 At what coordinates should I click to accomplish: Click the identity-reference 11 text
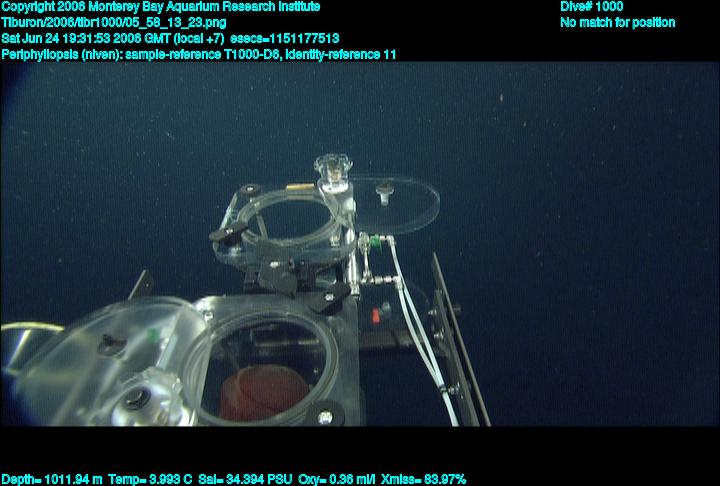340,54
